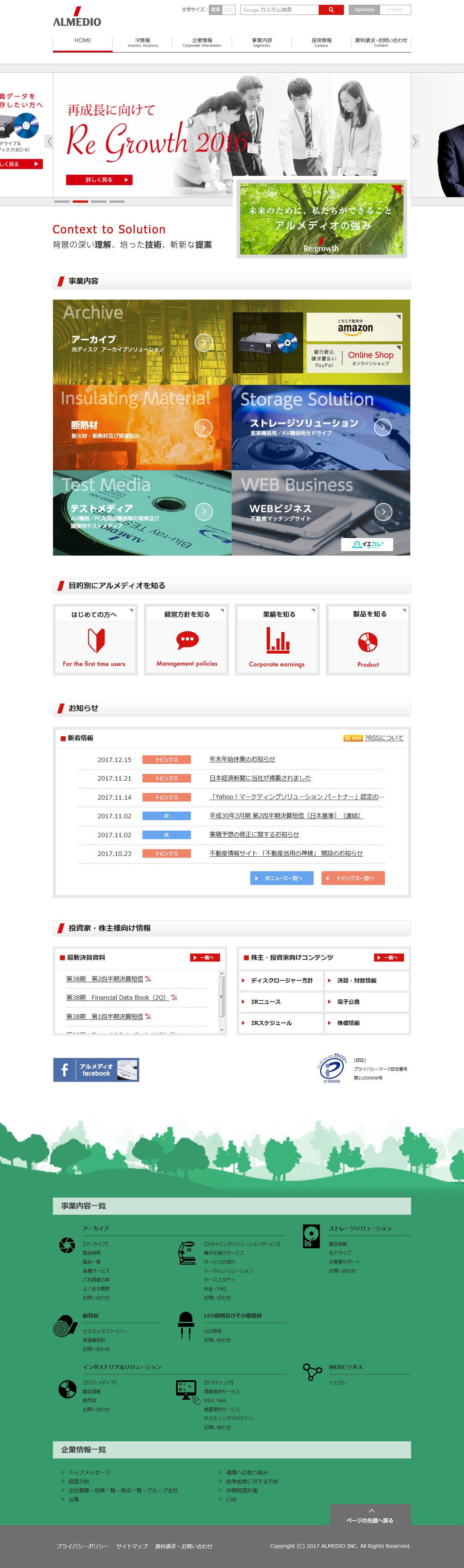This screenshot has height=1568, width=464.
Task: Select the Management policies speech bubble icon
Action: point(187,640)
